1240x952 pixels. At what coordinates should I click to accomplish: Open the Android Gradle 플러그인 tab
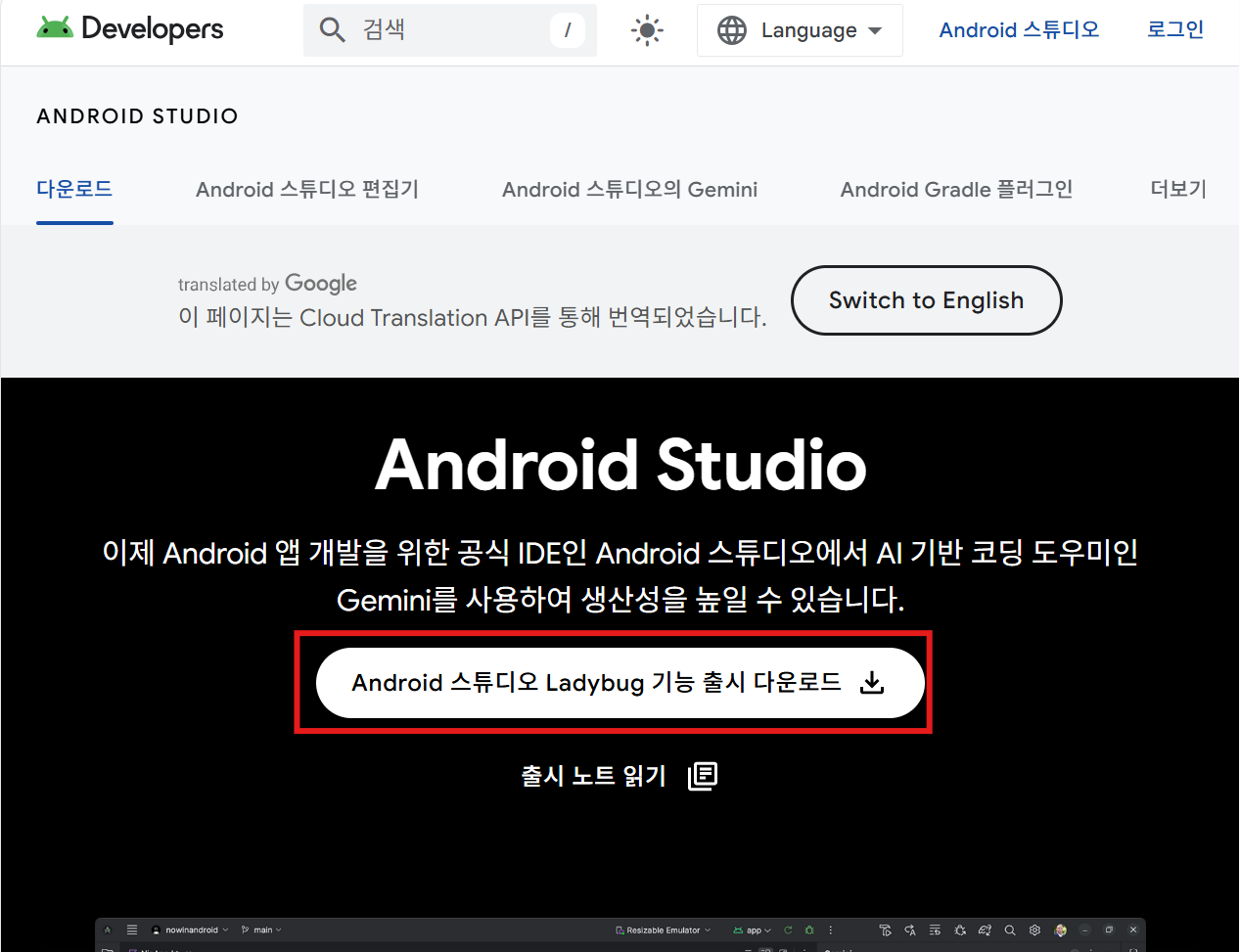pyautogui.click(x=956, y=190)
